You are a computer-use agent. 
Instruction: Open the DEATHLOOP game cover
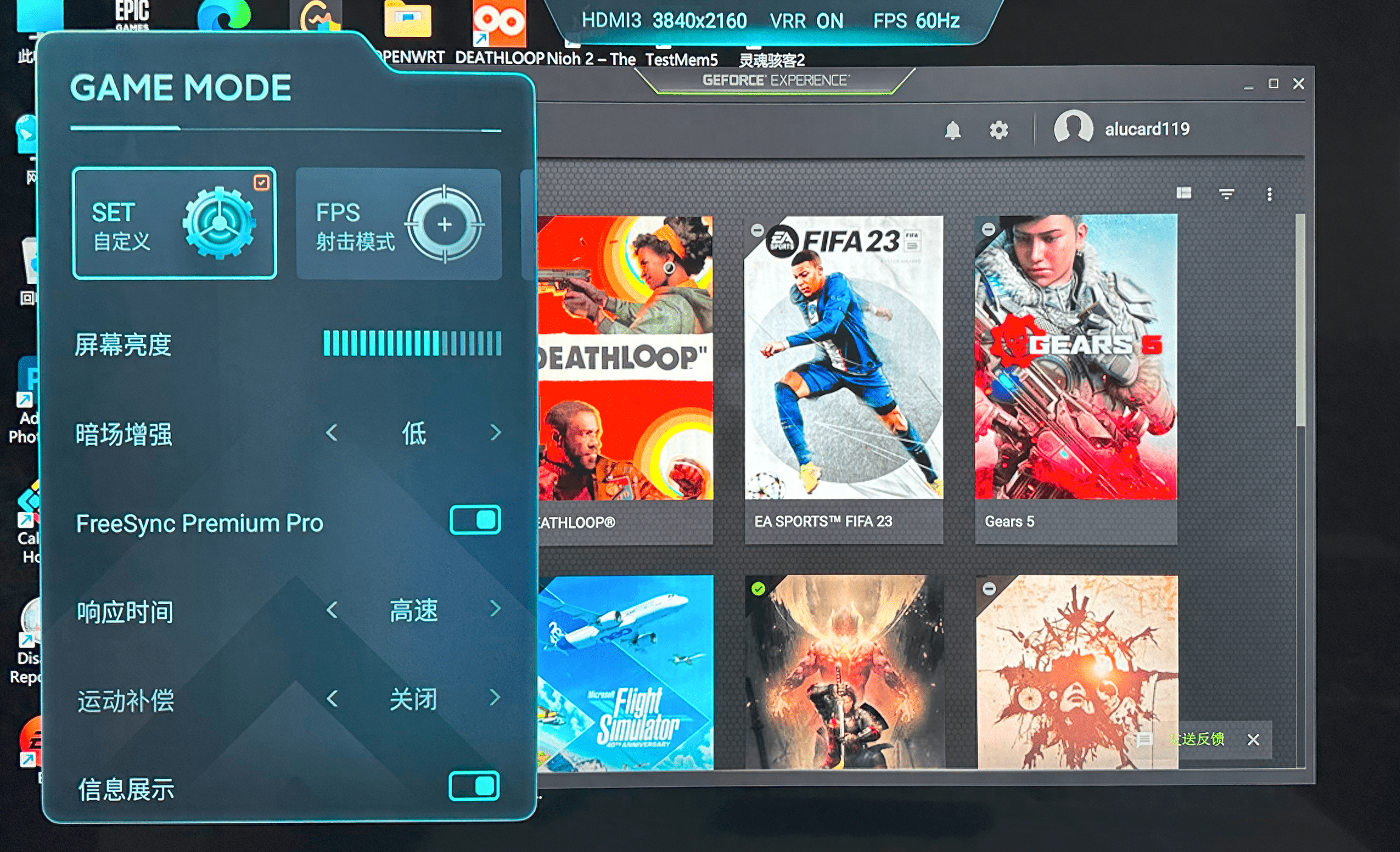[625, 358]
